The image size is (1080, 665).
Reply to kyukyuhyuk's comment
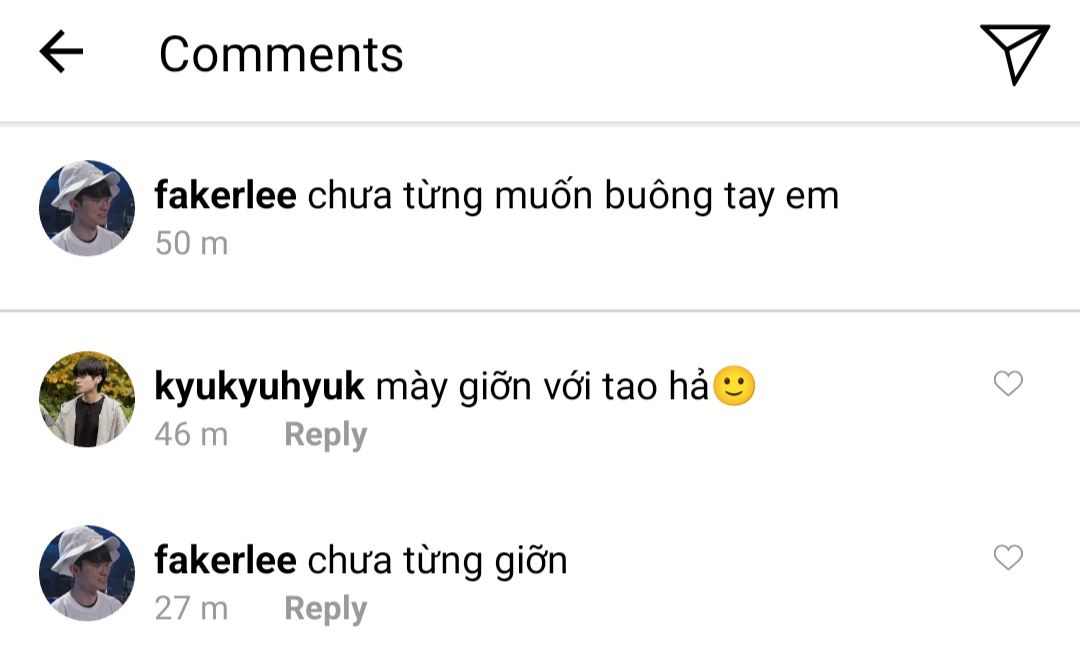(325, 435)
